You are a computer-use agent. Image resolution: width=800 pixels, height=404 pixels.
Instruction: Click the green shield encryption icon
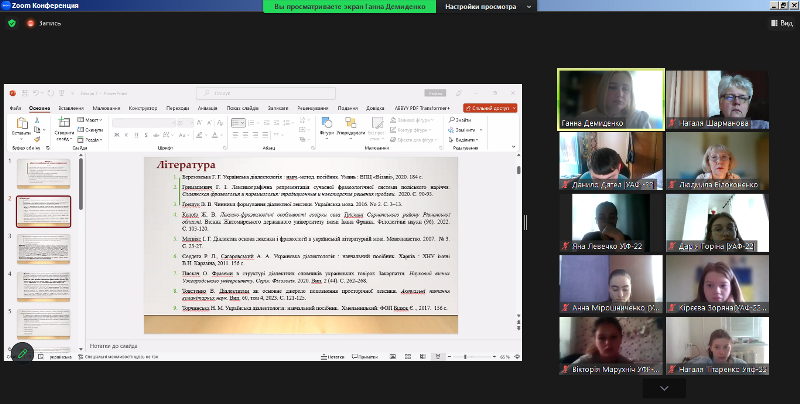[11, 22]
